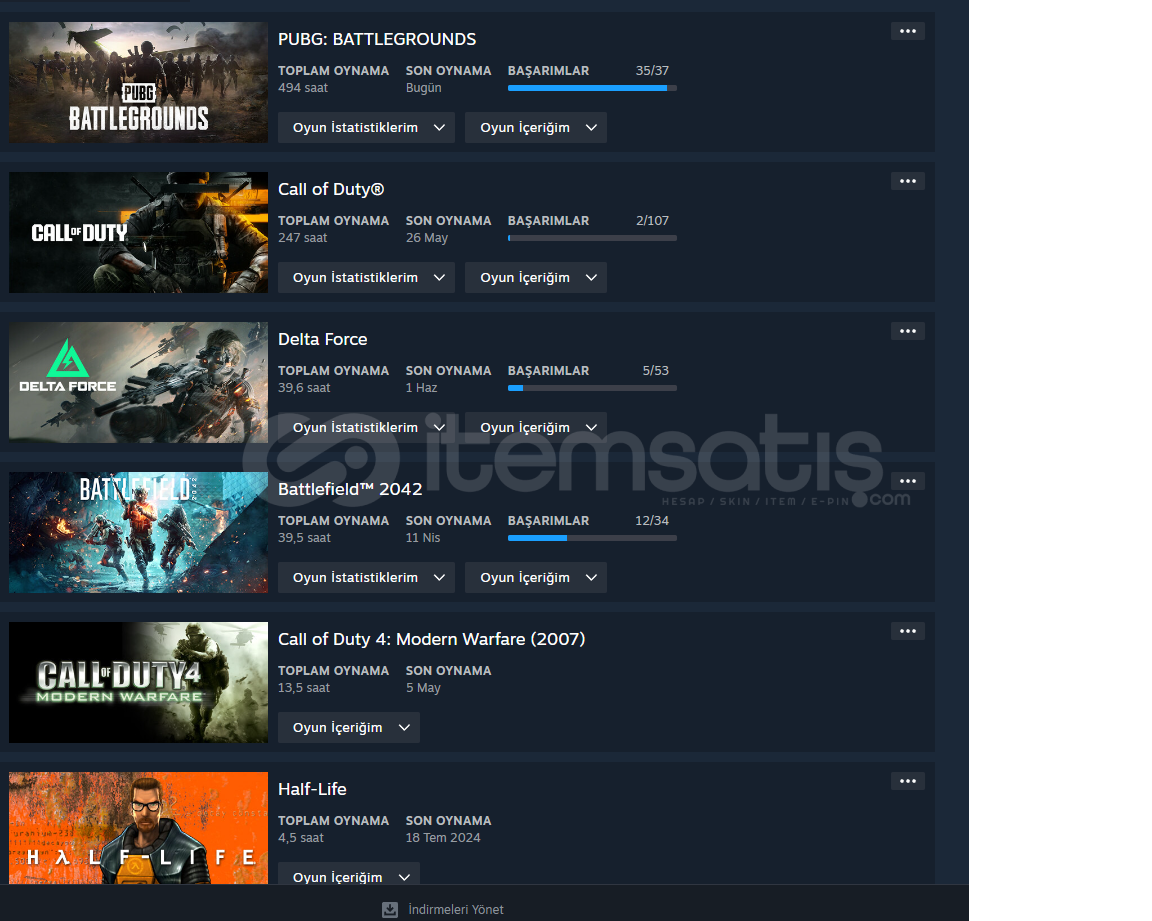1152x921 pixels.
Task: Open three-dot menu for Delta Force
Action: [x=907, y=331]
